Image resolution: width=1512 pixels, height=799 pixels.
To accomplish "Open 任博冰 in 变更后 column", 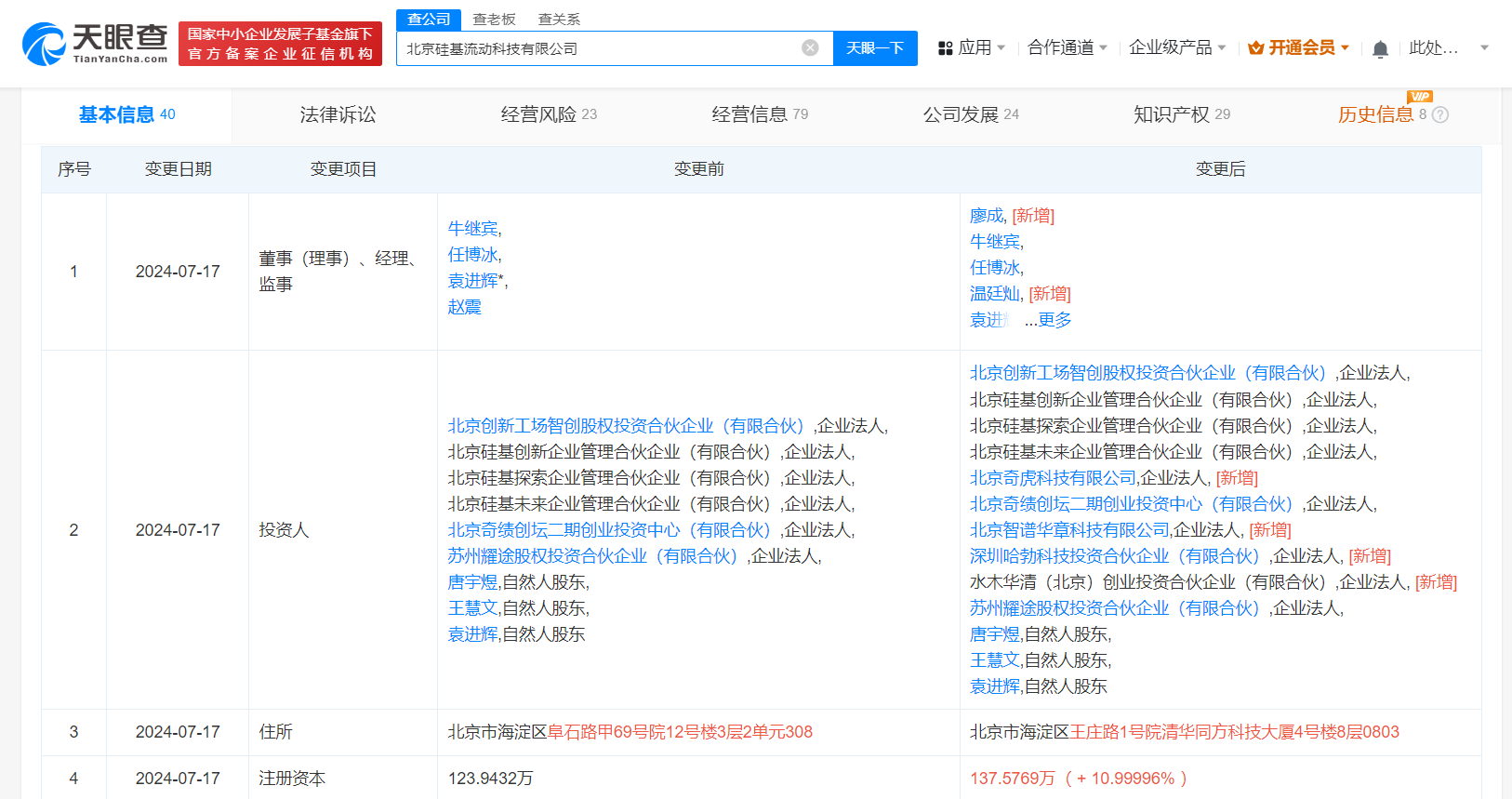I will point(995,268).
